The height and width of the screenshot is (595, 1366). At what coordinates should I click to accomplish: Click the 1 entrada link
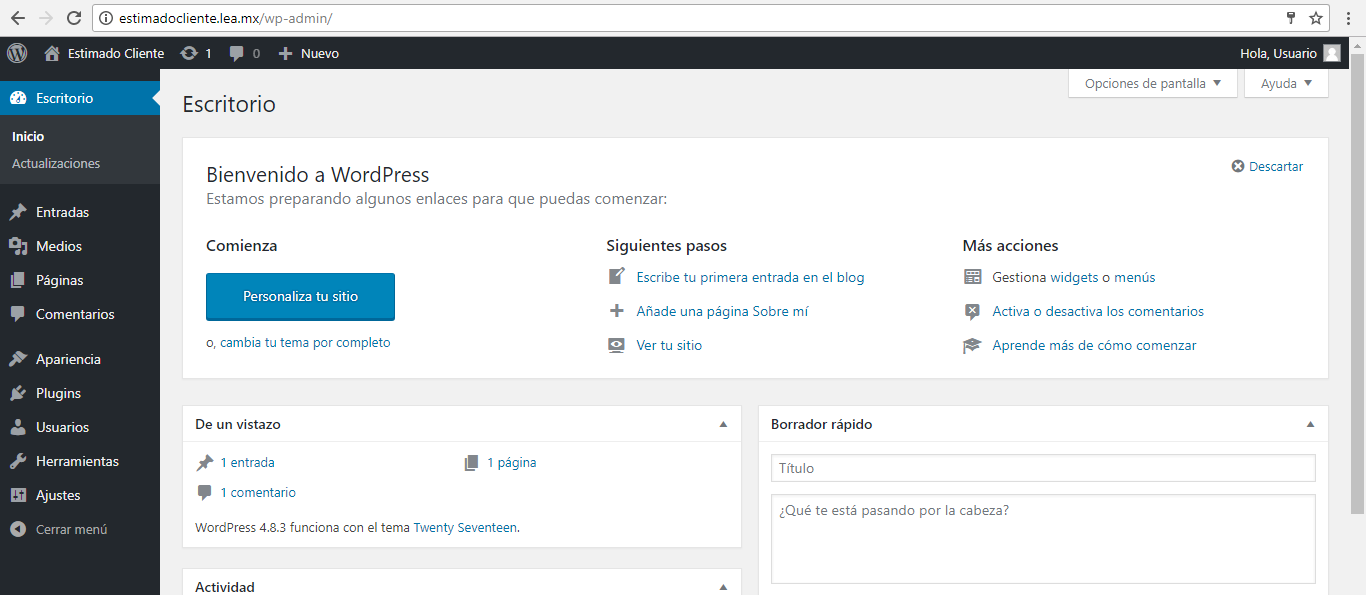(247, 462)
